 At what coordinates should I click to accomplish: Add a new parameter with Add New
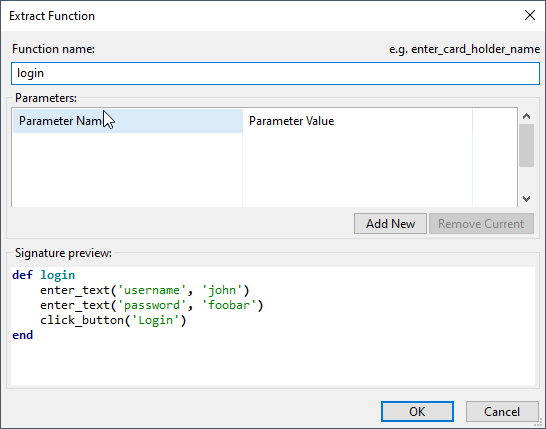[390, 224]
